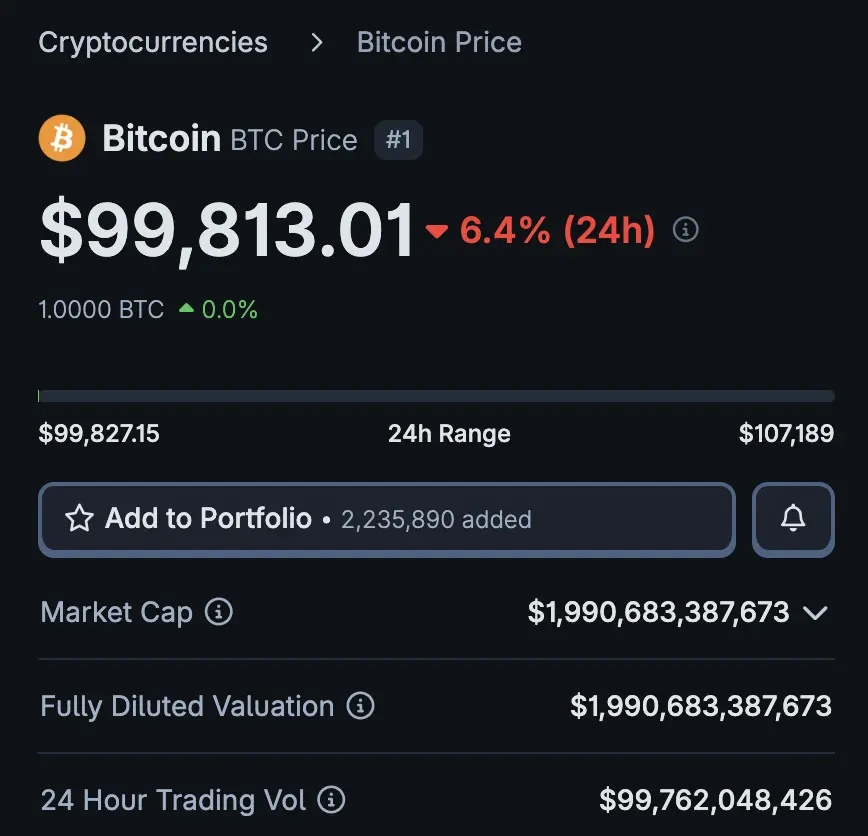Expand the Market Cap chevron dropdown
The height and width of the screenshot is (836, 868).
coord(815,612)
